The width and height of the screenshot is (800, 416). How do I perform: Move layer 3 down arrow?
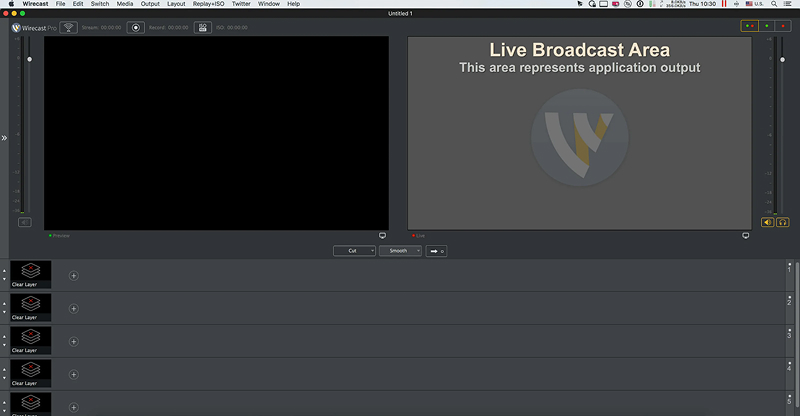[5, 345]
